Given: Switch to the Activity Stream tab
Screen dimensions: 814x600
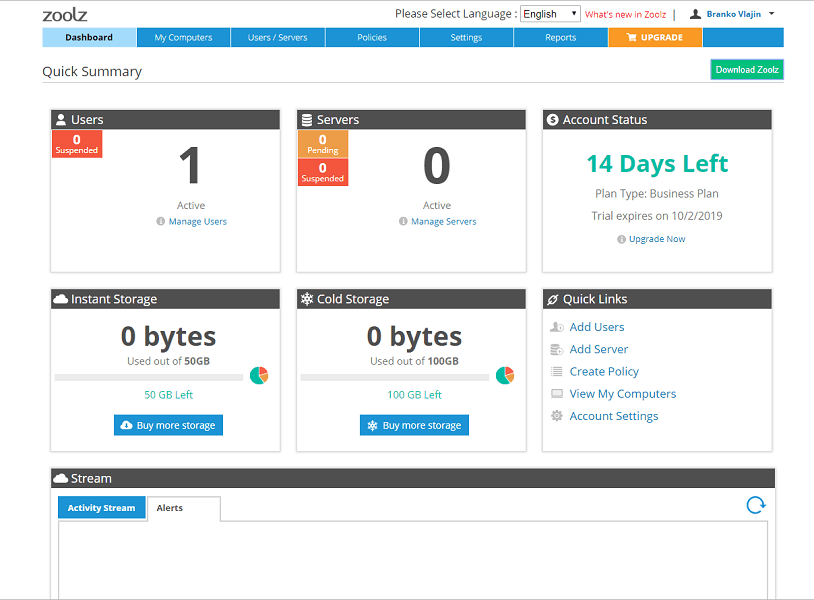Looking at the screenshot, I should tap(102, 508).
